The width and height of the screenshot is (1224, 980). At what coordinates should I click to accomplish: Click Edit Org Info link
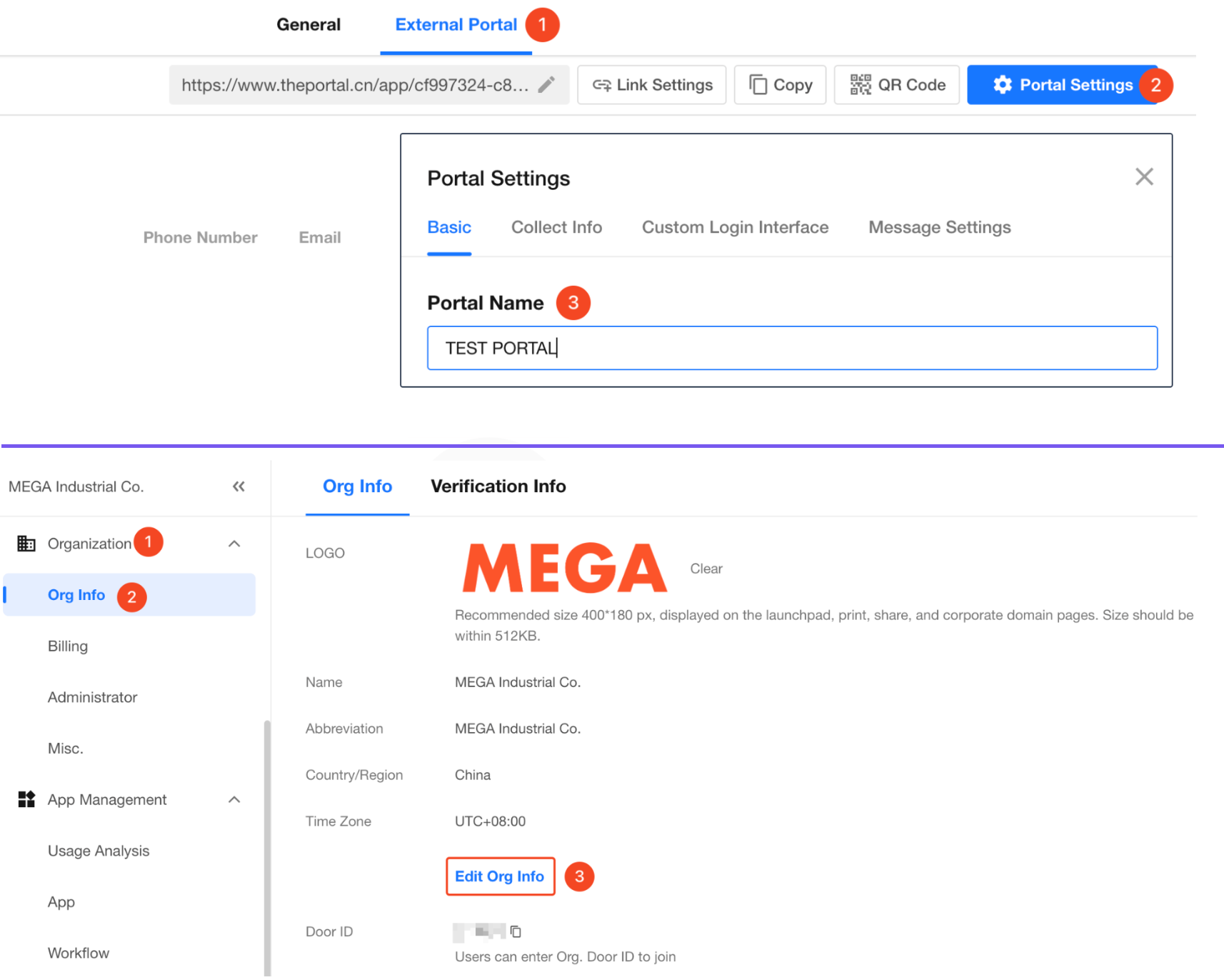tap(500, 876)
